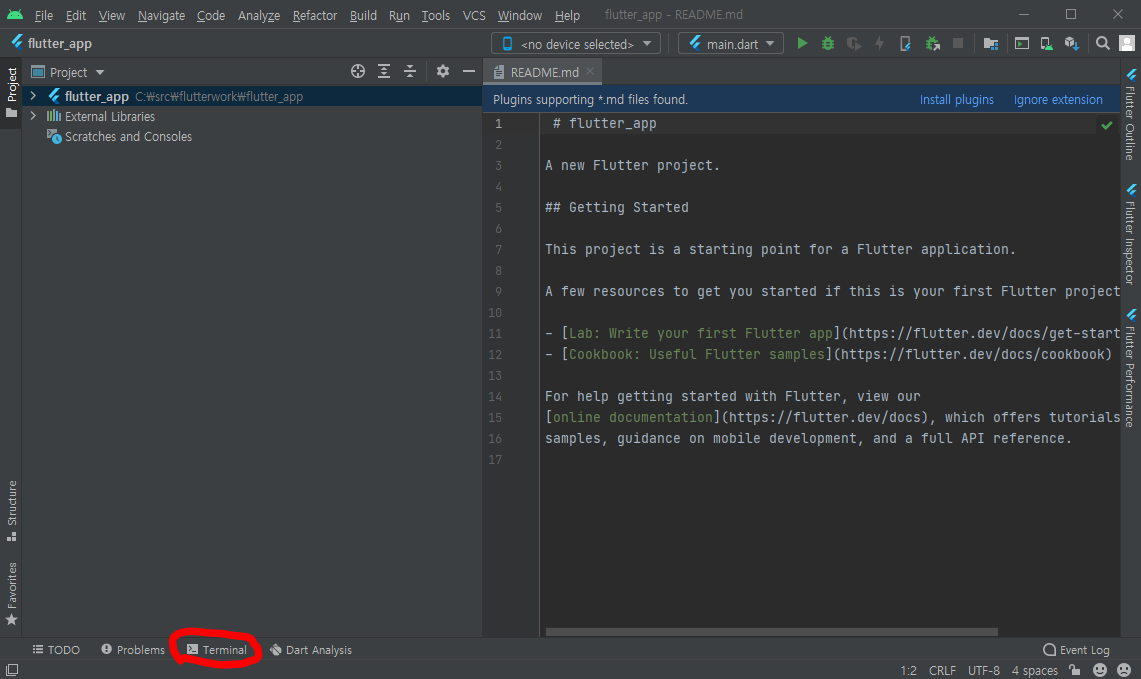Expand the External Libraries node
1141x679 pixels.
click(x=33, y=116)
